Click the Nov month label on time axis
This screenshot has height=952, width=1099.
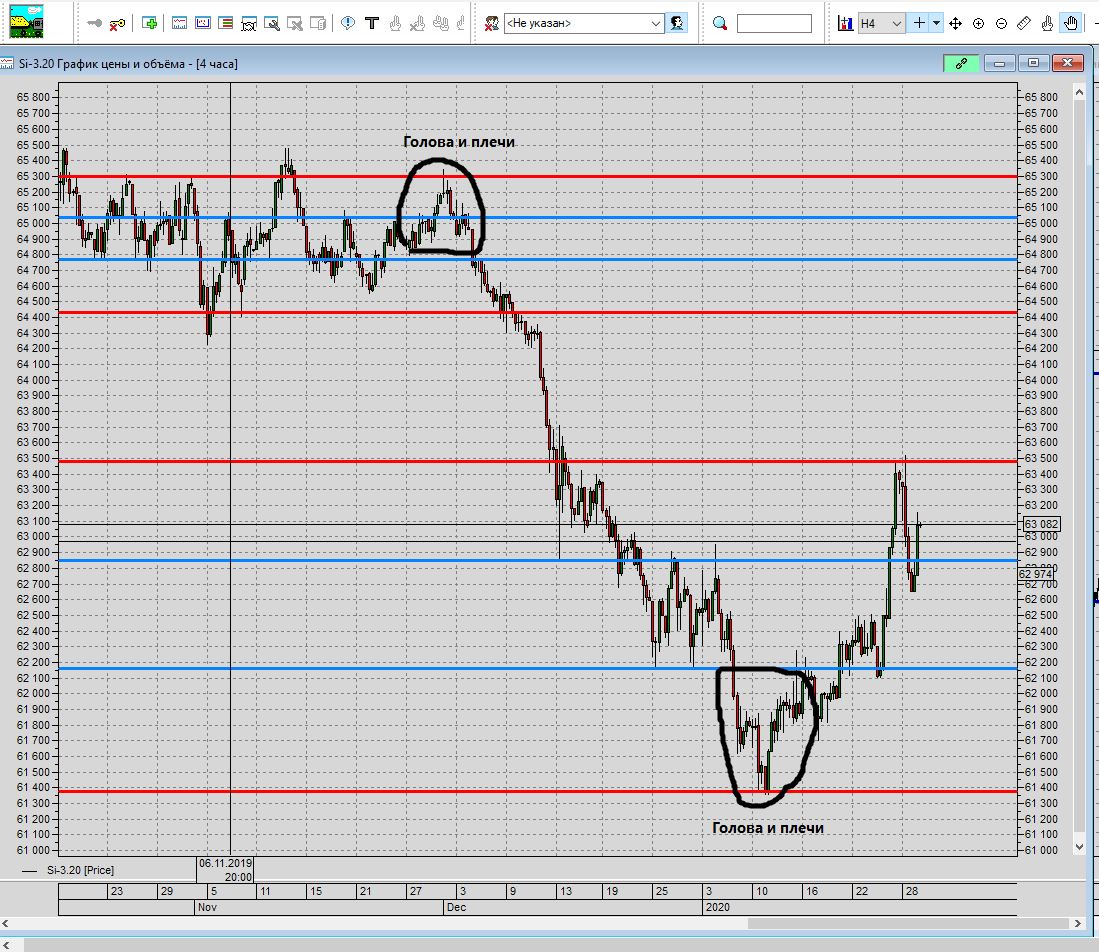pos(207,907)
